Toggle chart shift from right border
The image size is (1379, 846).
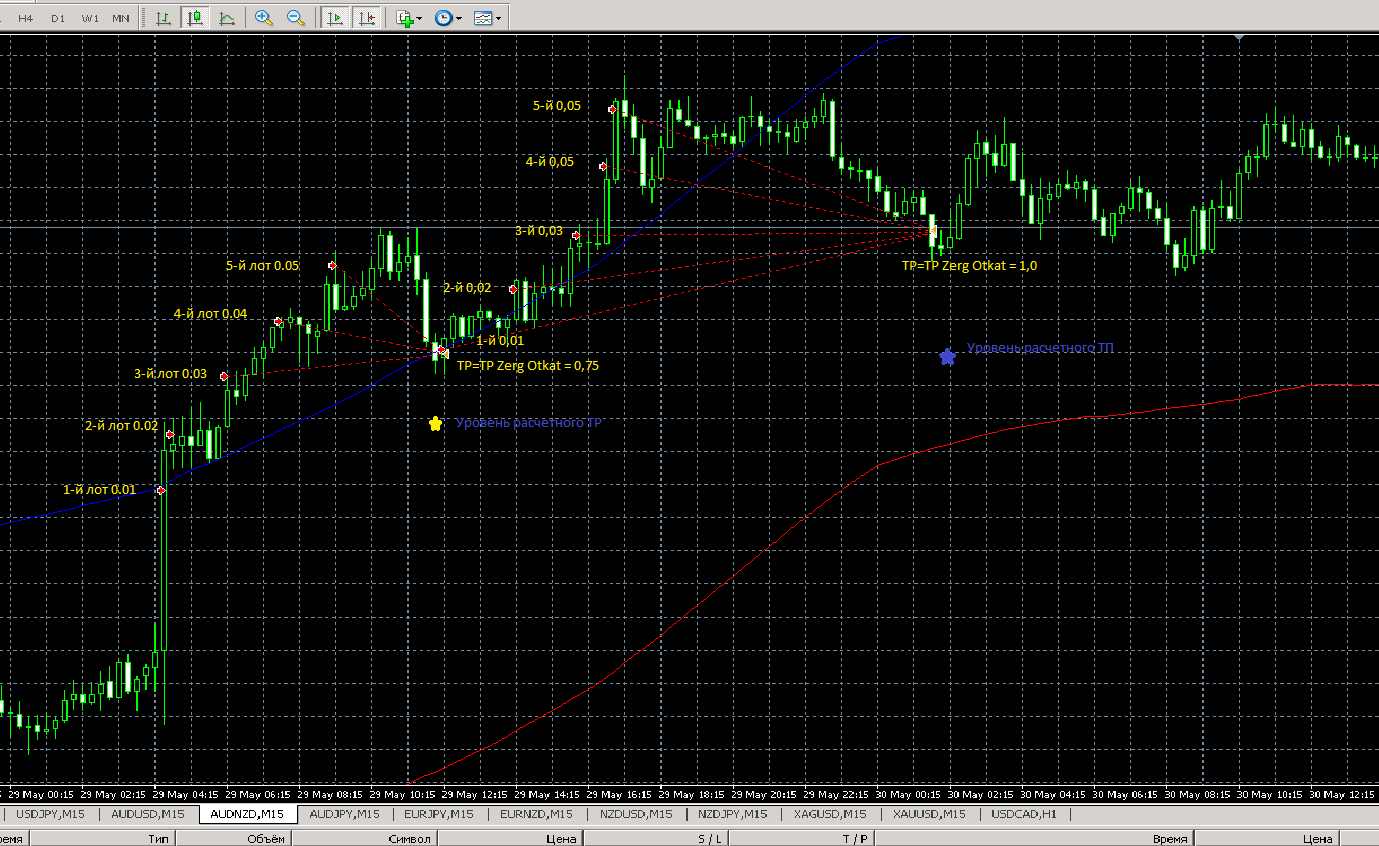pos(367,17)
